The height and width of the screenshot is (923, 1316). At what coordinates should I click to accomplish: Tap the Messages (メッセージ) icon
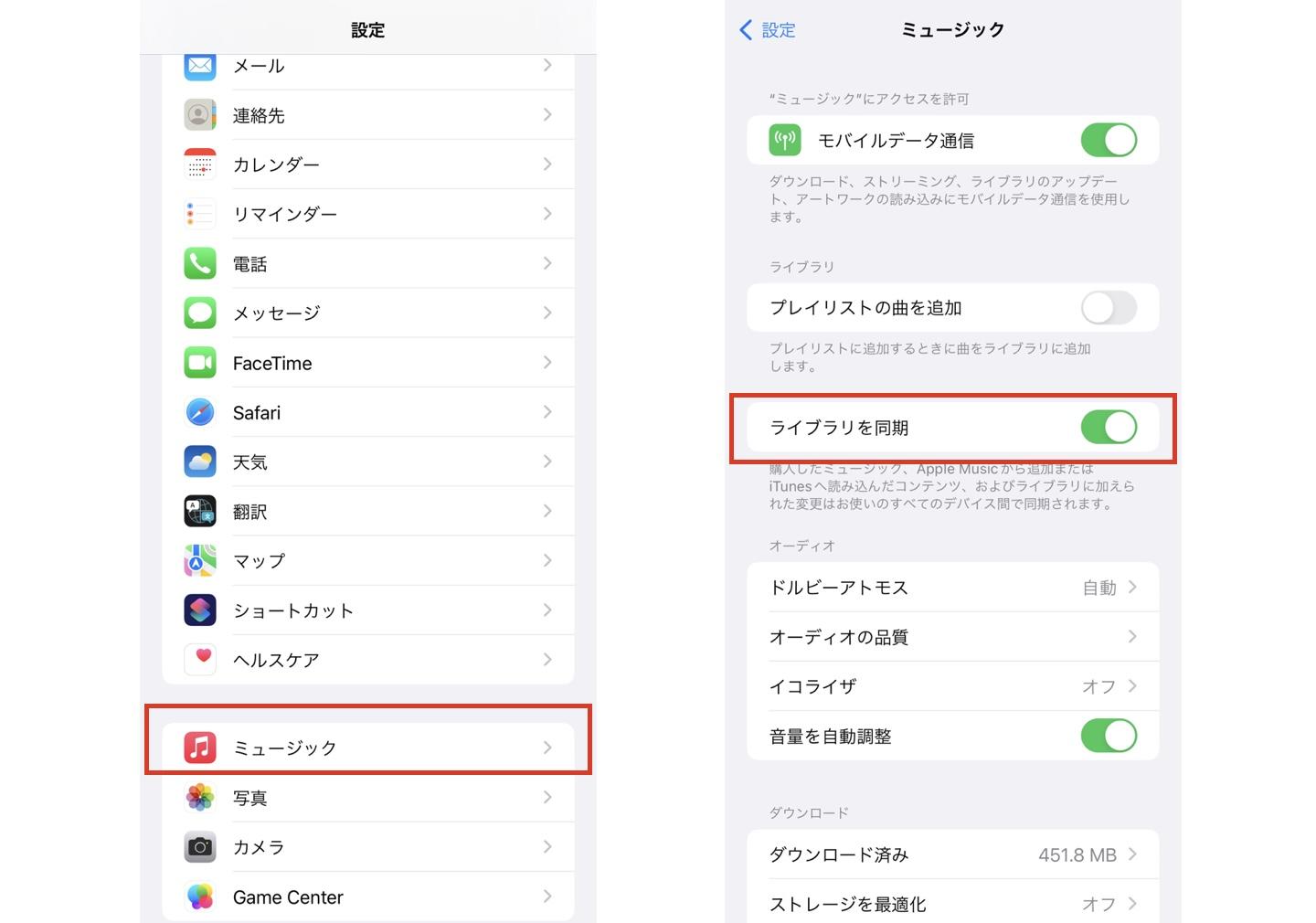(x=200, y=313)
